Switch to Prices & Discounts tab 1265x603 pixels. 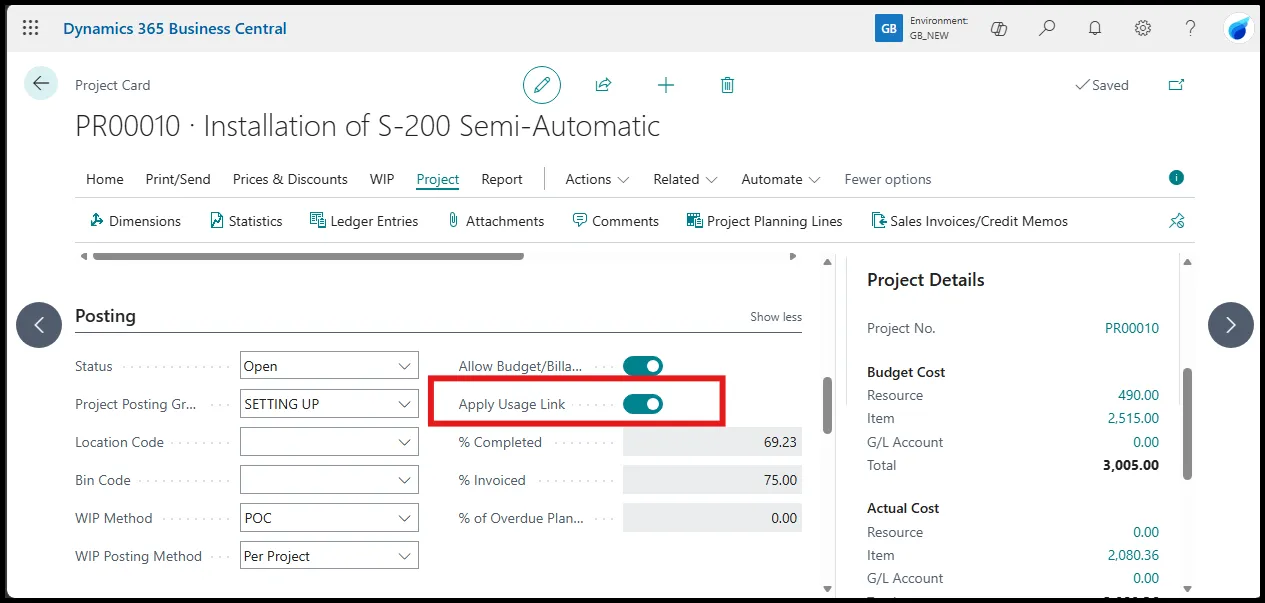click(290, 179)
